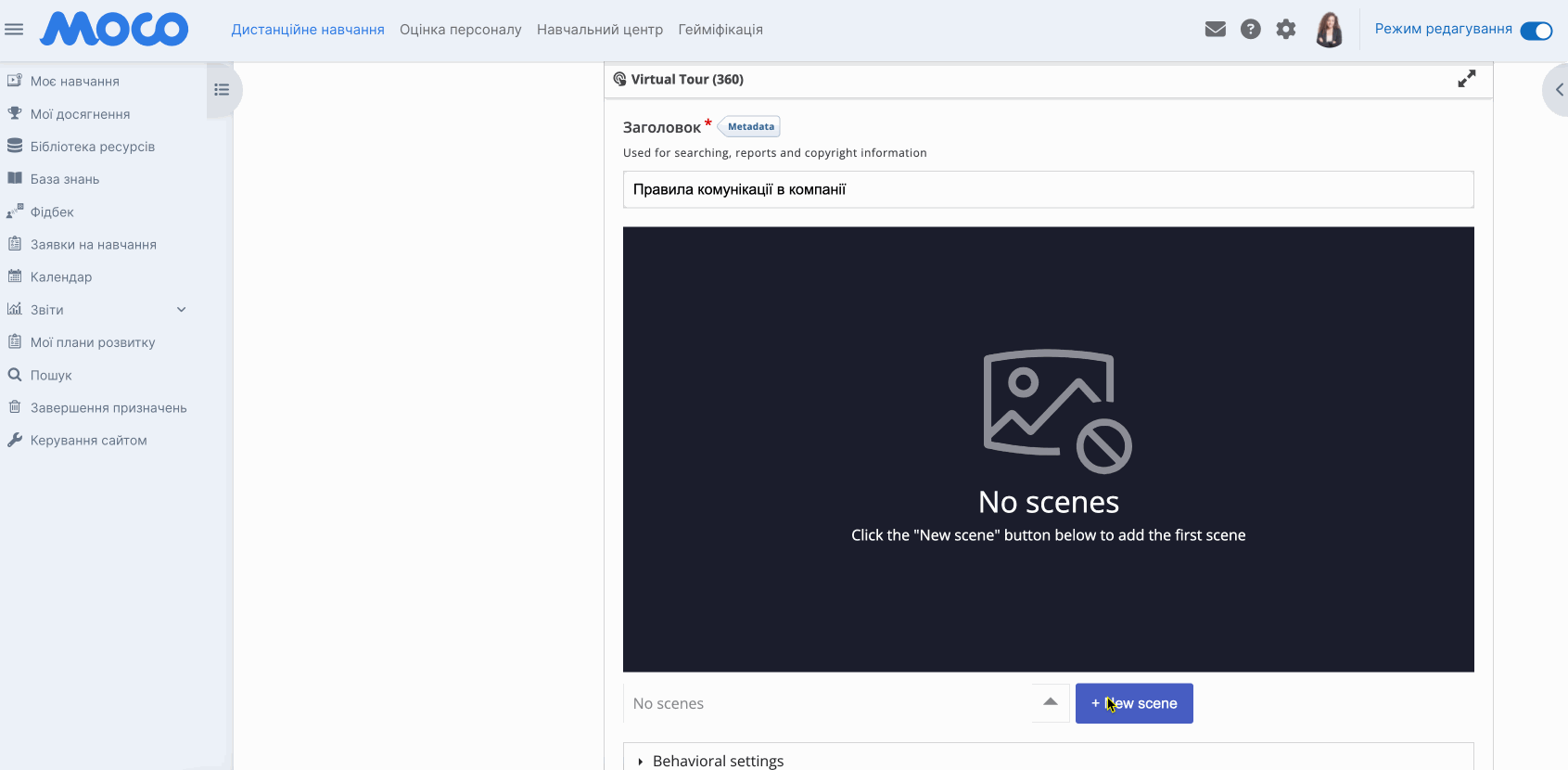Image resolution: width=1568 pixels, height=770 pixels.
Task: Expand the Звіти submenu chevron
Action: 182,310
